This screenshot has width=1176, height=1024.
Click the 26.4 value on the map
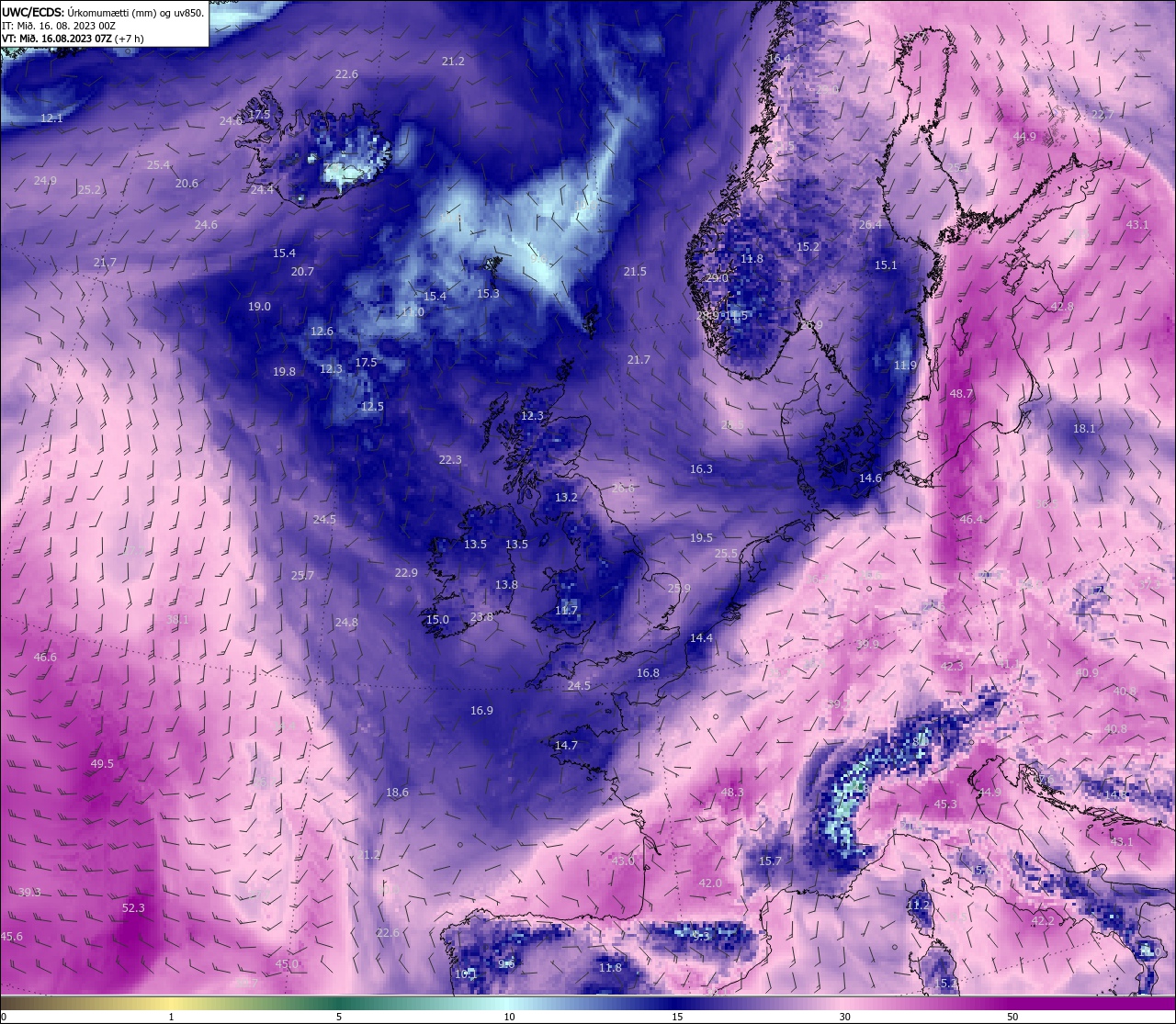pos(869,224)
